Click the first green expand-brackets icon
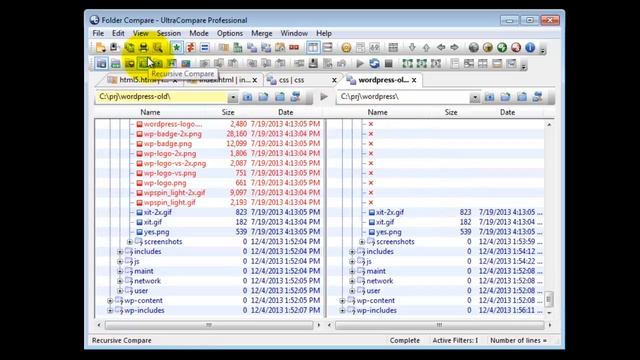 (407, 63)
